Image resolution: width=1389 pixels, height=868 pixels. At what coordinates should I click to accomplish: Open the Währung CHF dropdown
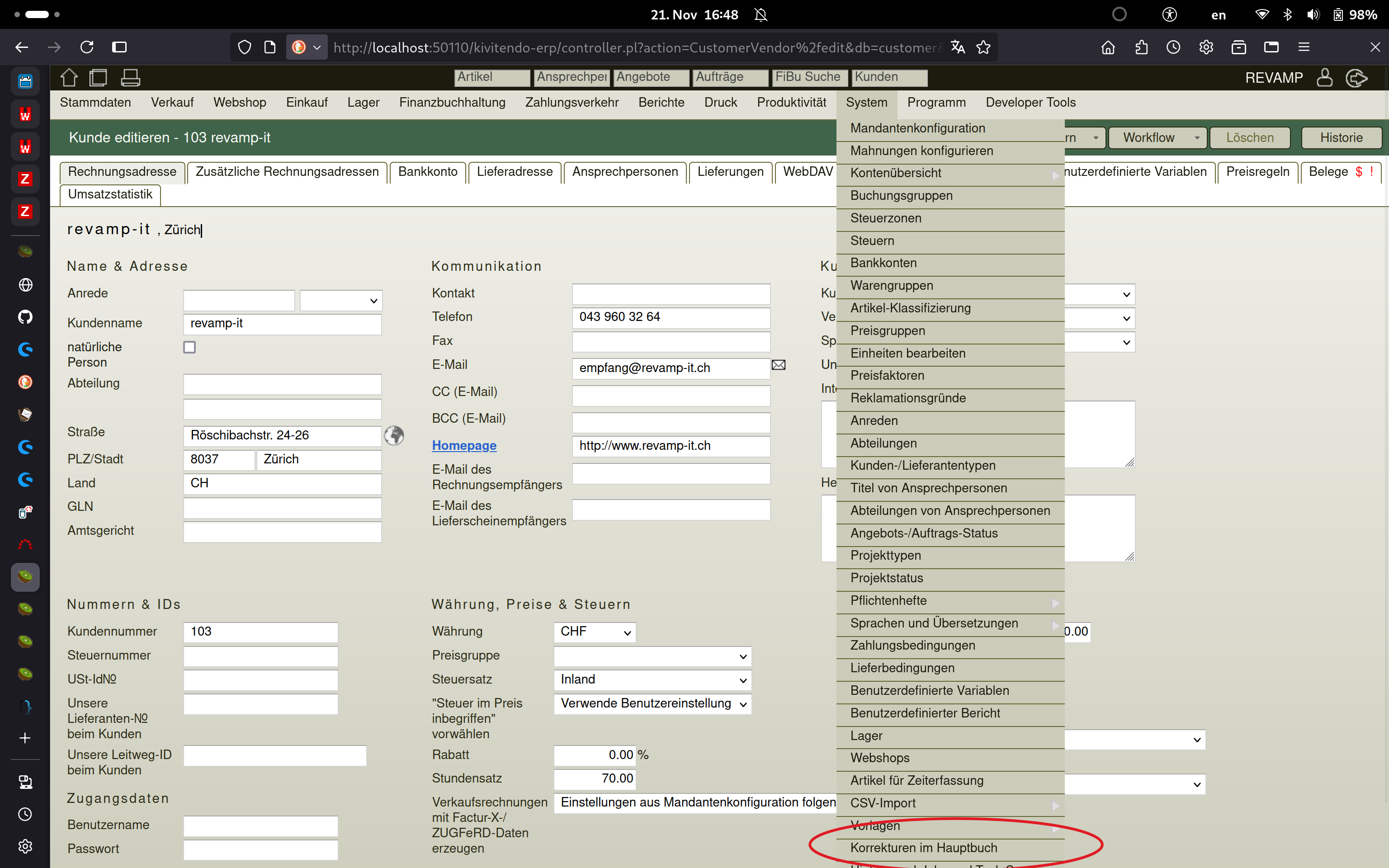595,632
